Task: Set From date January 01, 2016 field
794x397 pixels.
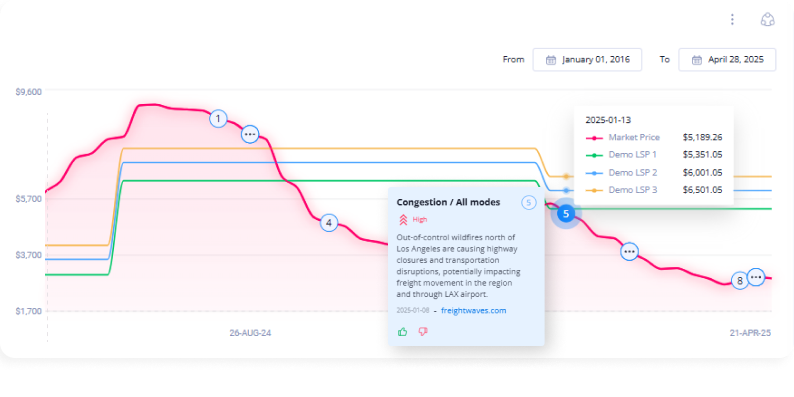Action: [x=587, y=60]
